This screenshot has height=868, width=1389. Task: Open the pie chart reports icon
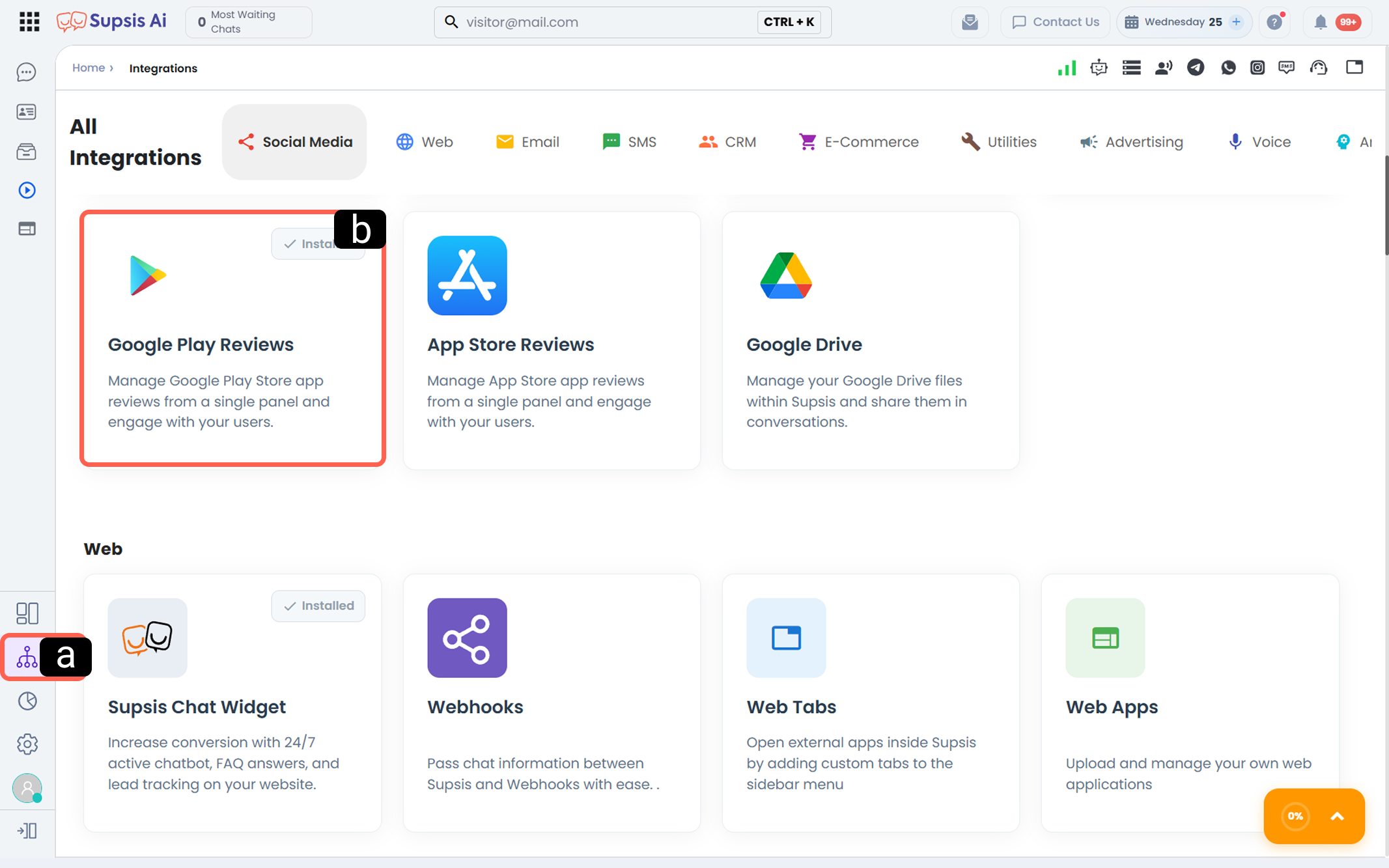click(27, 701)
